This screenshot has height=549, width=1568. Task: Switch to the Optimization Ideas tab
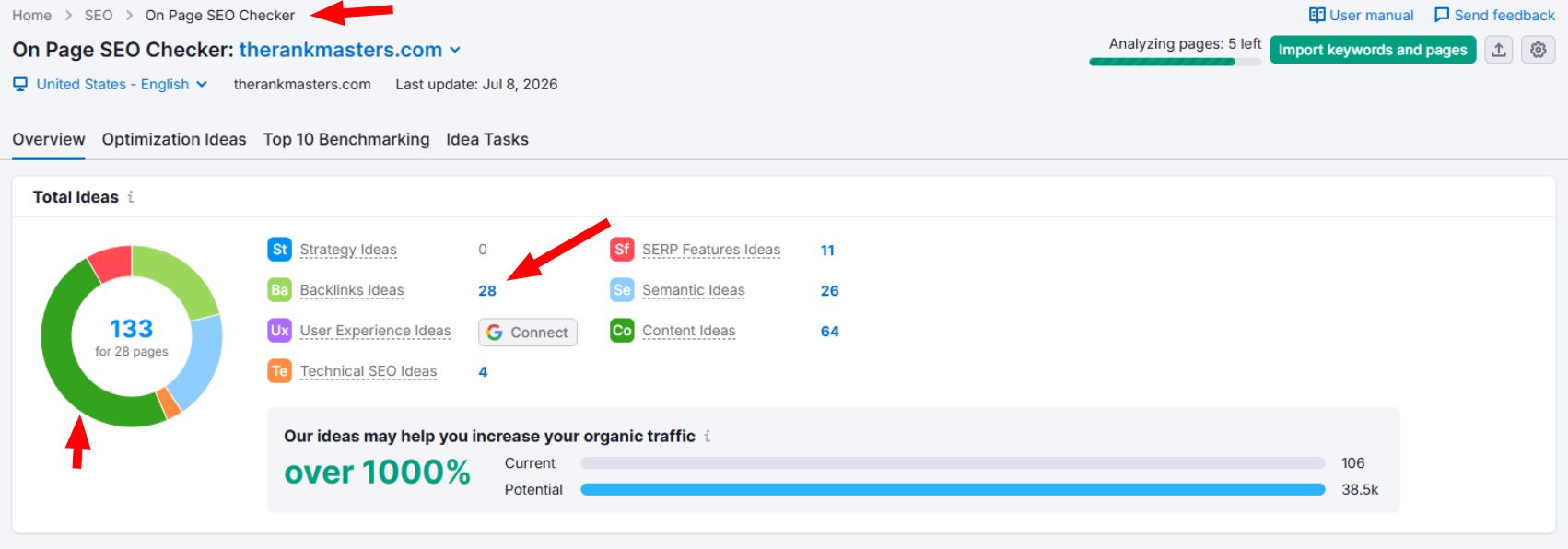point(174,139)
